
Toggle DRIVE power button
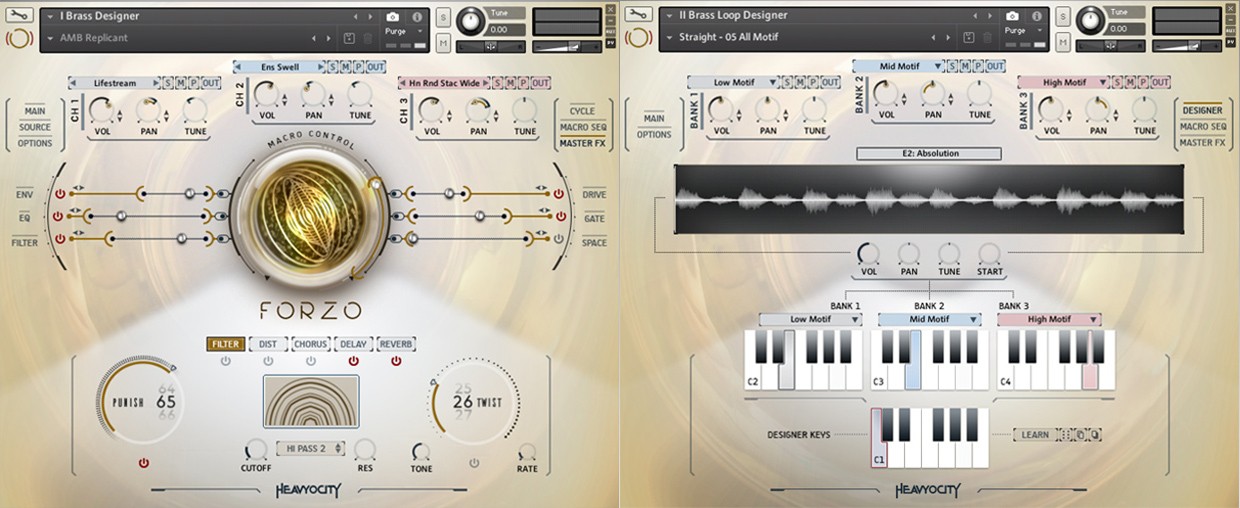point(558,193)
